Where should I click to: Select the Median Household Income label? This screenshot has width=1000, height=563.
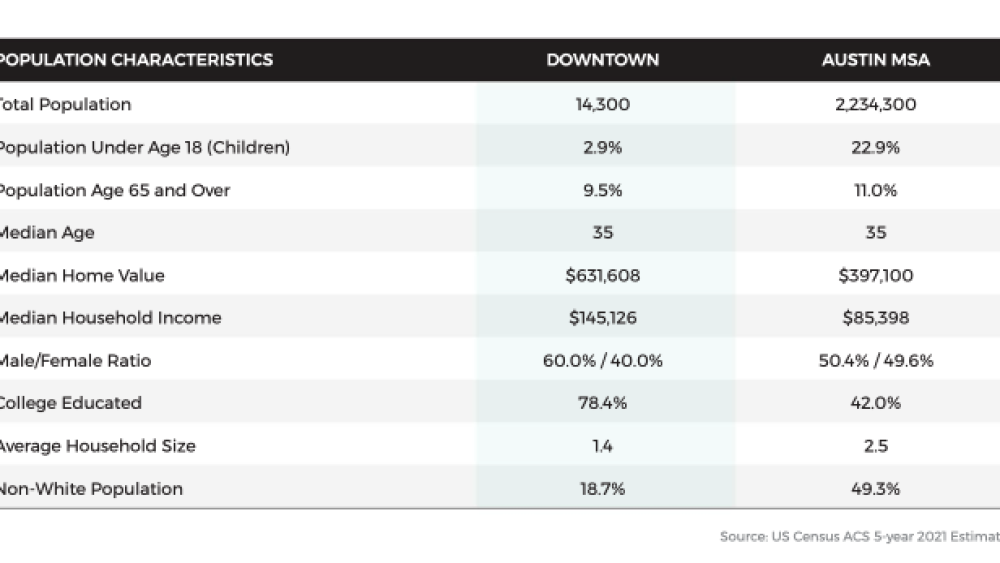[x=109, y=318]
